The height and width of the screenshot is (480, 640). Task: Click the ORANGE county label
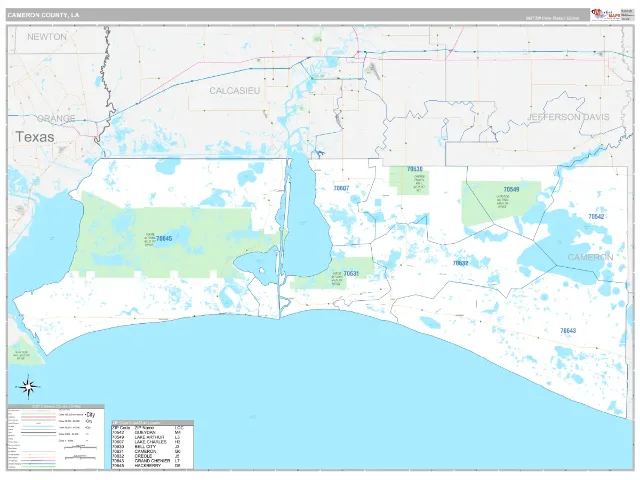56,118
